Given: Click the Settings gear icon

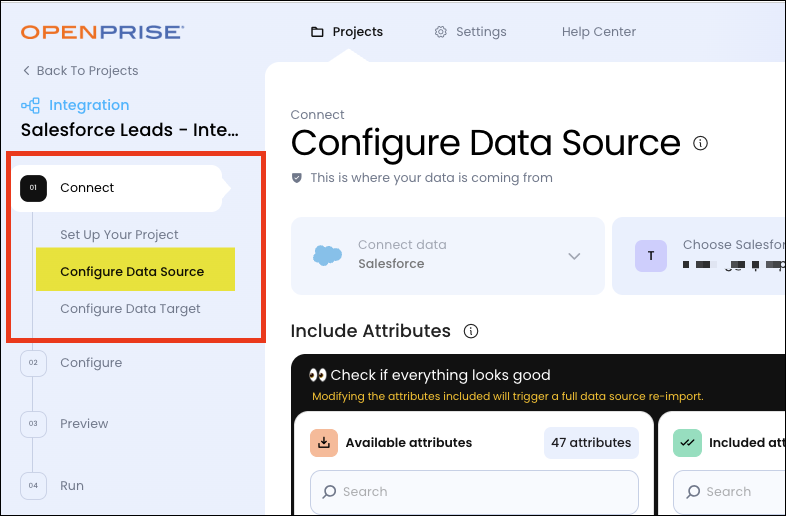Looking at the screenshot, I should pyautogui.click(x=441, y=32).
